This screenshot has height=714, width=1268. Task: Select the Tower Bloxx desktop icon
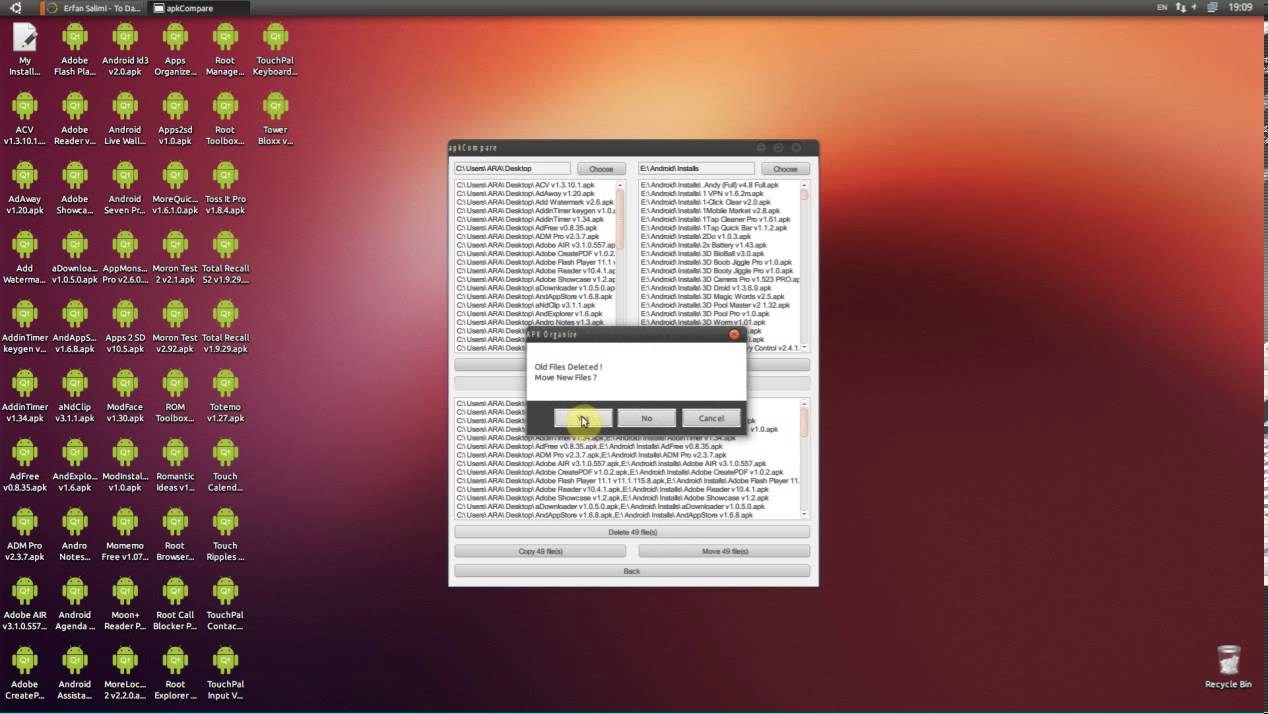[x=275, y=119]
